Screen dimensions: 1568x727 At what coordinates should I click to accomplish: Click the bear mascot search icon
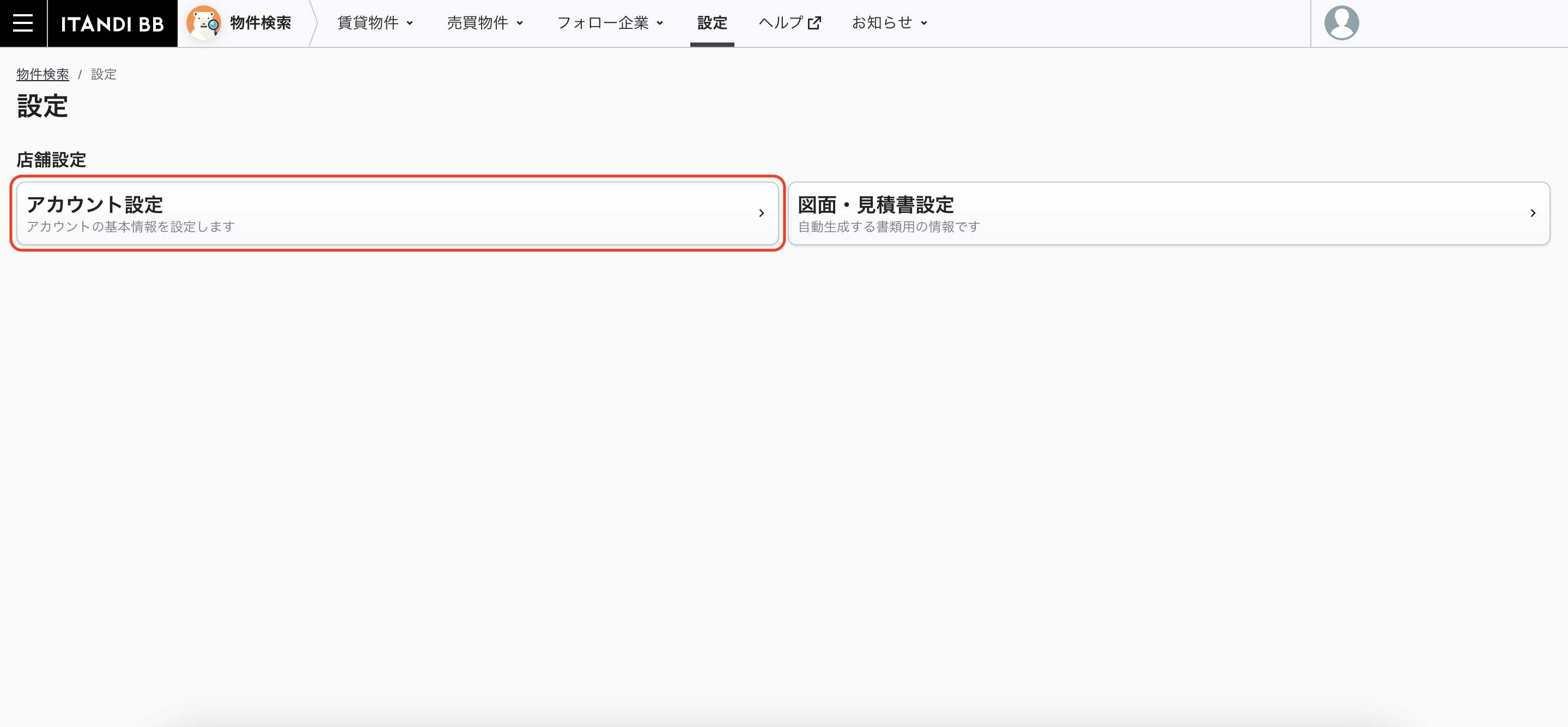click(x=203, y=23)
